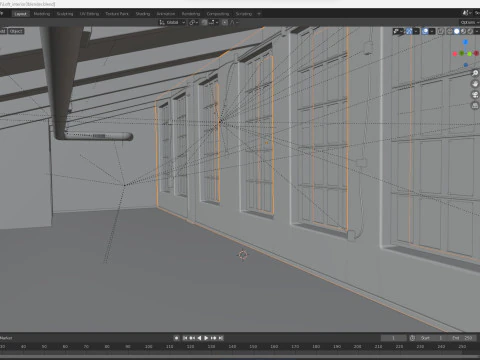
Task: Switch to the UV Editing workspace
Action: point(89,14)
